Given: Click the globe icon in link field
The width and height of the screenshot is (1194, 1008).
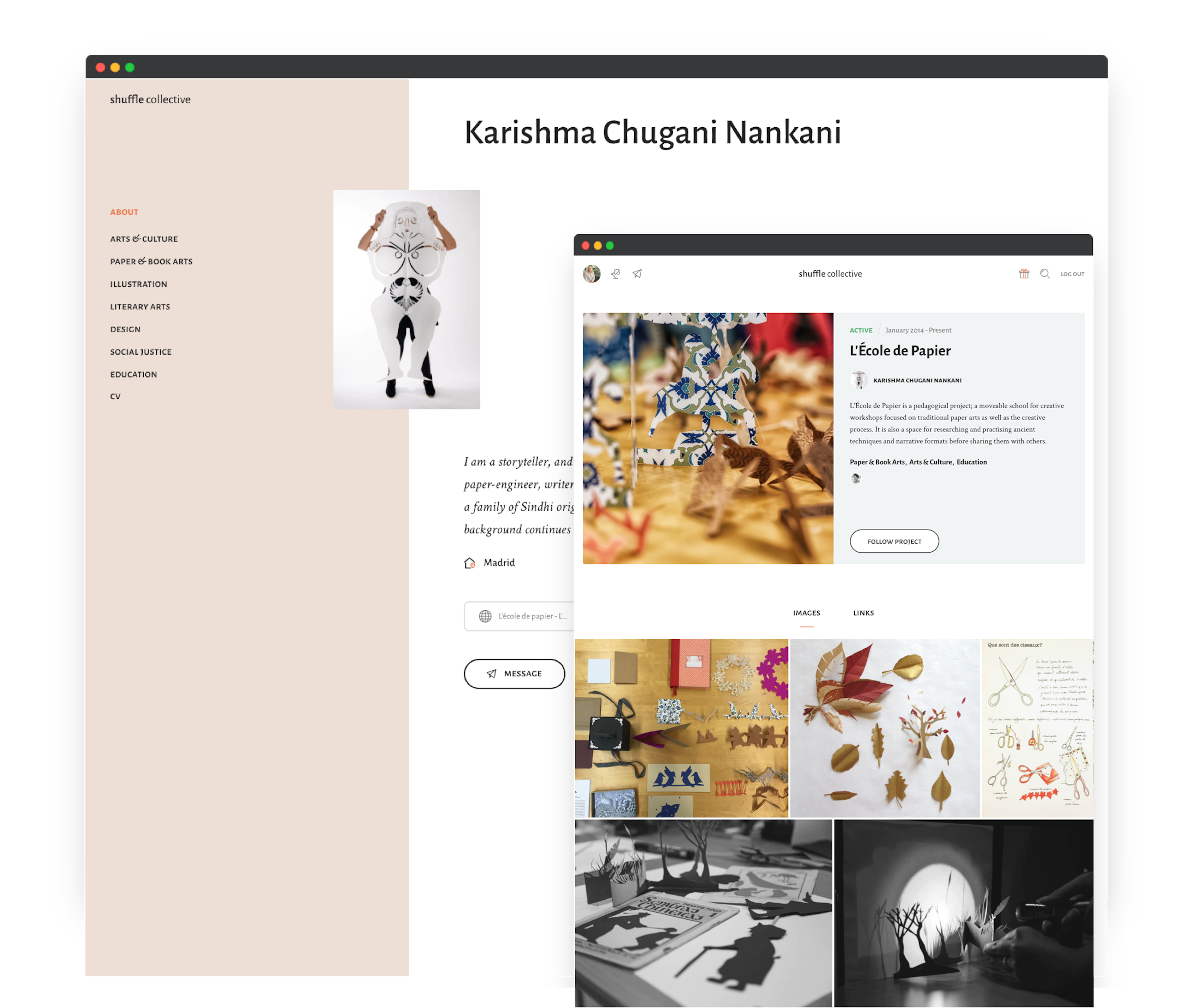Looking at the screenshot, I should (485, 616).
